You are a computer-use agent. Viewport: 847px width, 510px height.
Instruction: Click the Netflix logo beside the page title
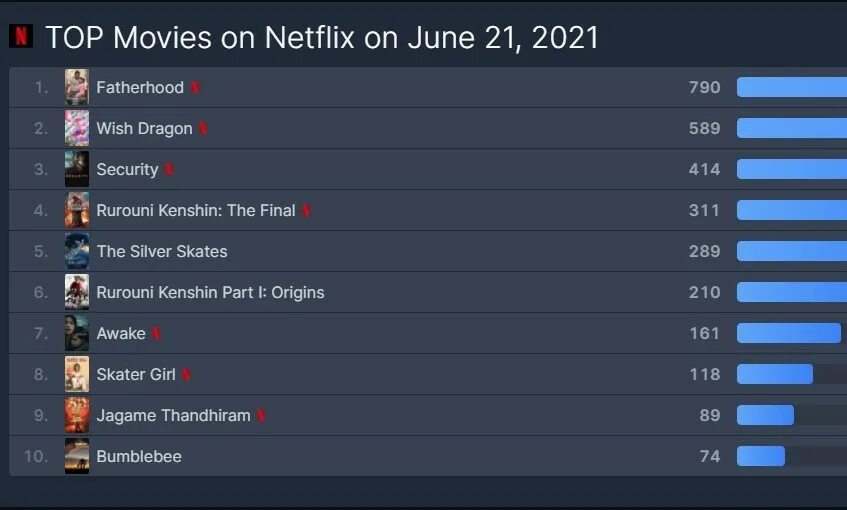pos(21,36)
